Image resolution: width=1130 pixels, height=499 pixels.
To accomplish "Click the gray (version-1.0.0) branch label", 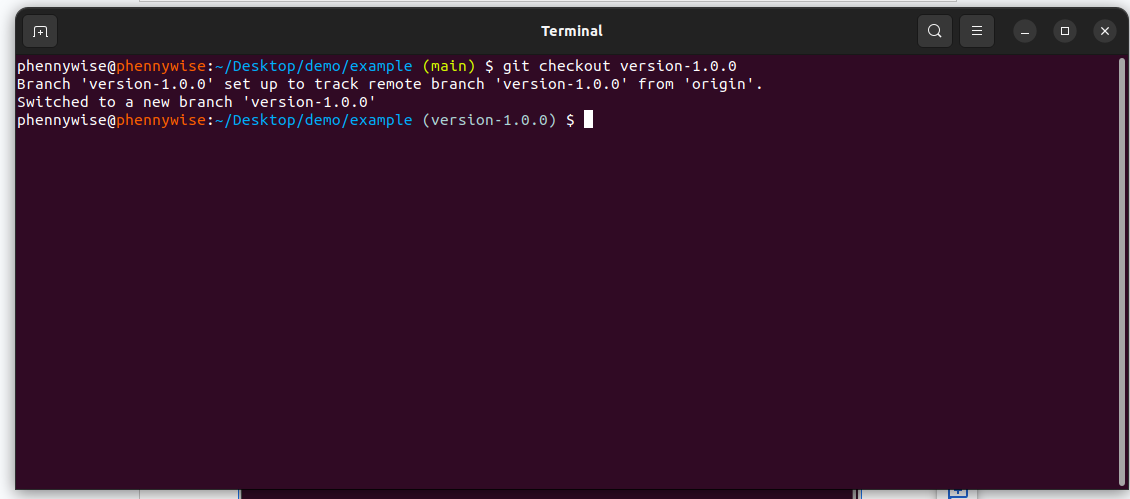I will click(489, 120).
